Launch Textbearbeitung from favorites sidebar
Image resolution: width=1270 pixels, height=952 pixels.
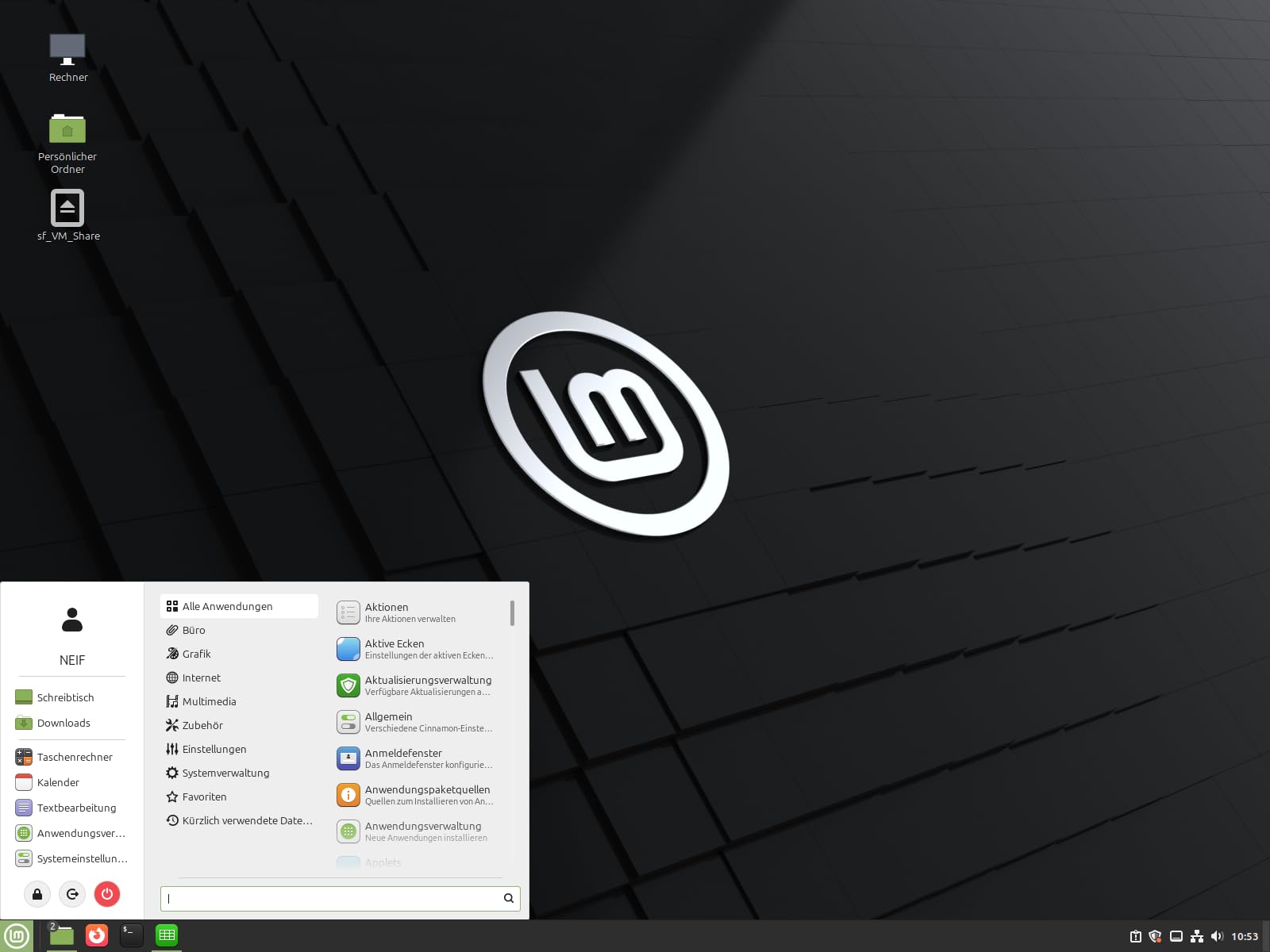click(71, 808)
